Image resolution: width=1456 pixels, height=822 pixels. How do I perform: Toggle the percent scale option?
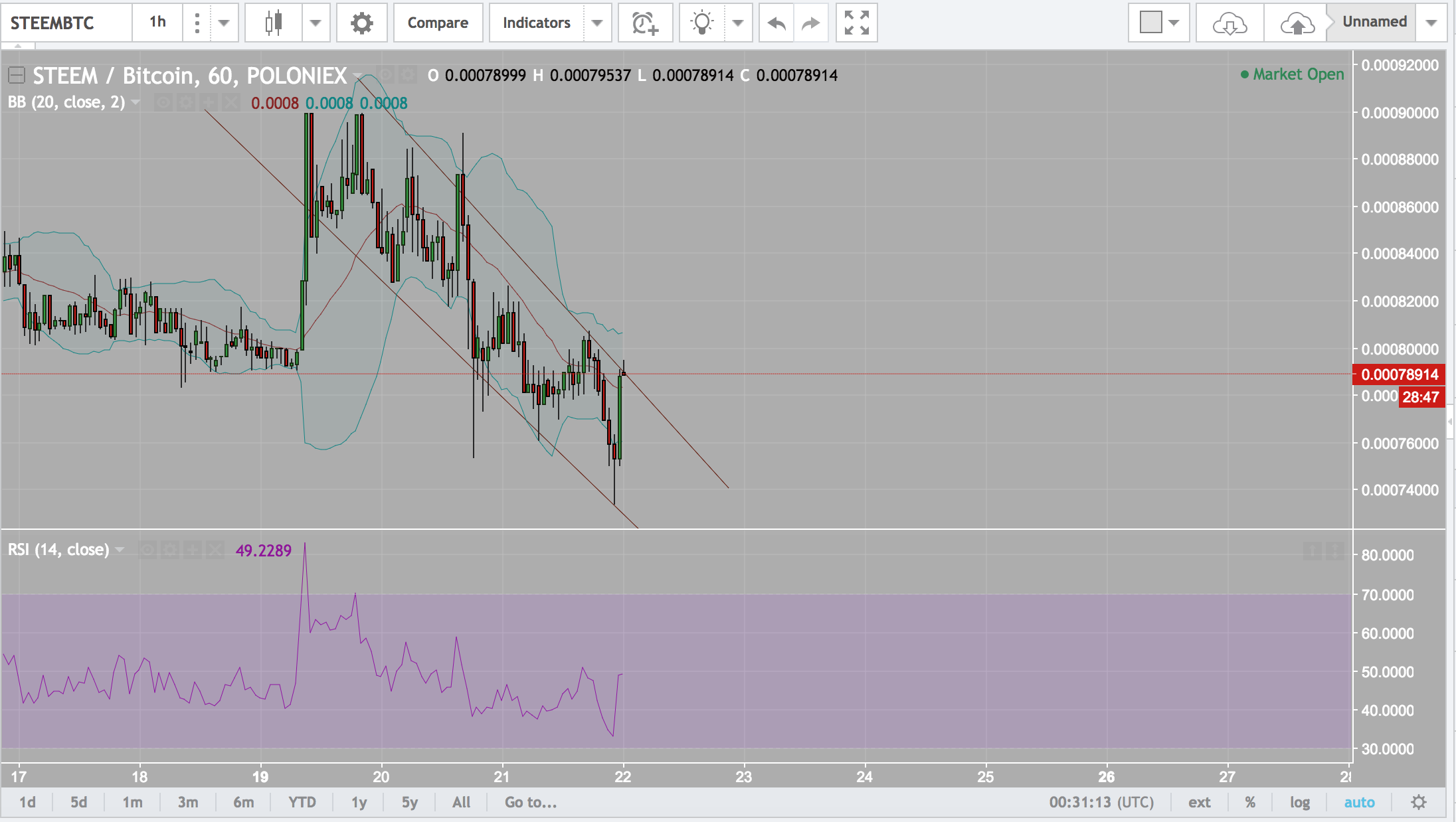(x=1250, y=802)
